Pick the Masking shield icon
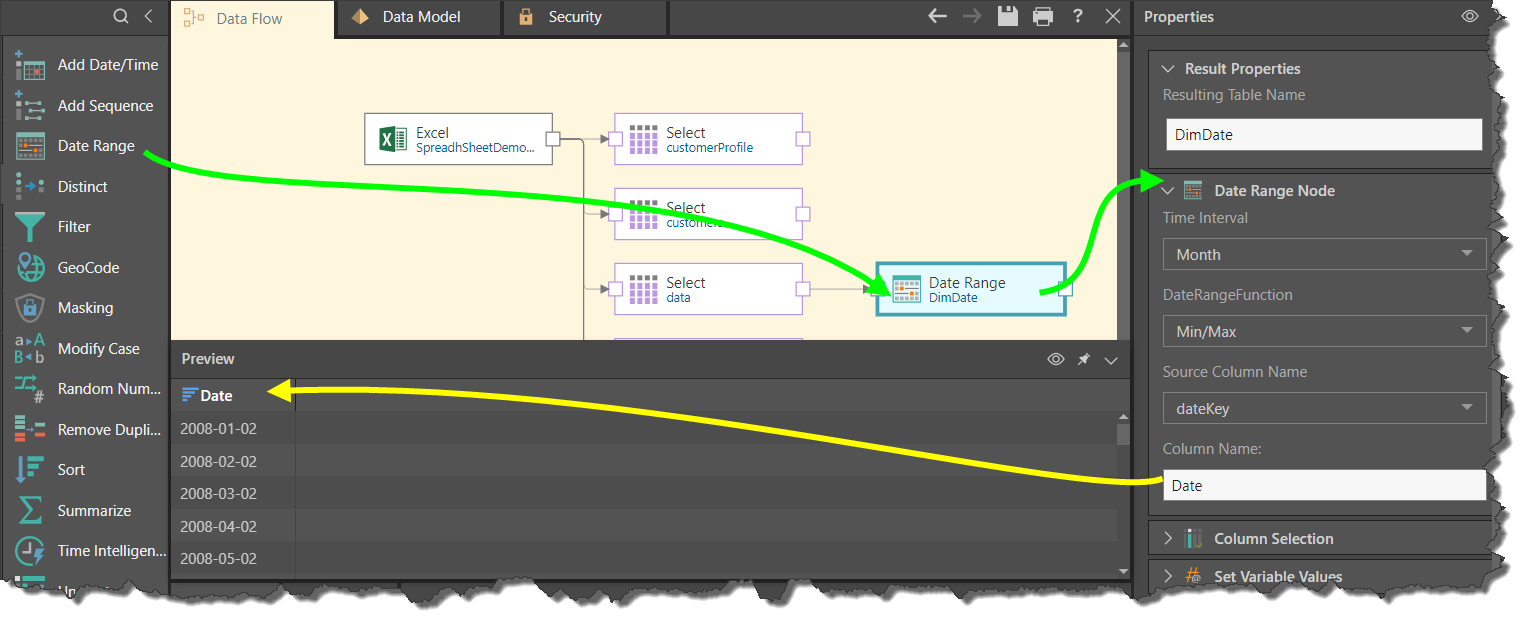This screenshot has width=1530, height=623. tap(30, 308)
